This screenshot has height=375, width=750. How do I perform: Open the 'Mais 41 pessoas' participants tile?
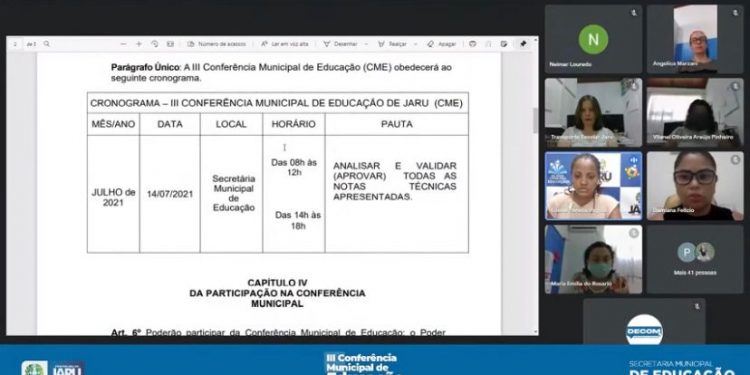coord(695,259)
